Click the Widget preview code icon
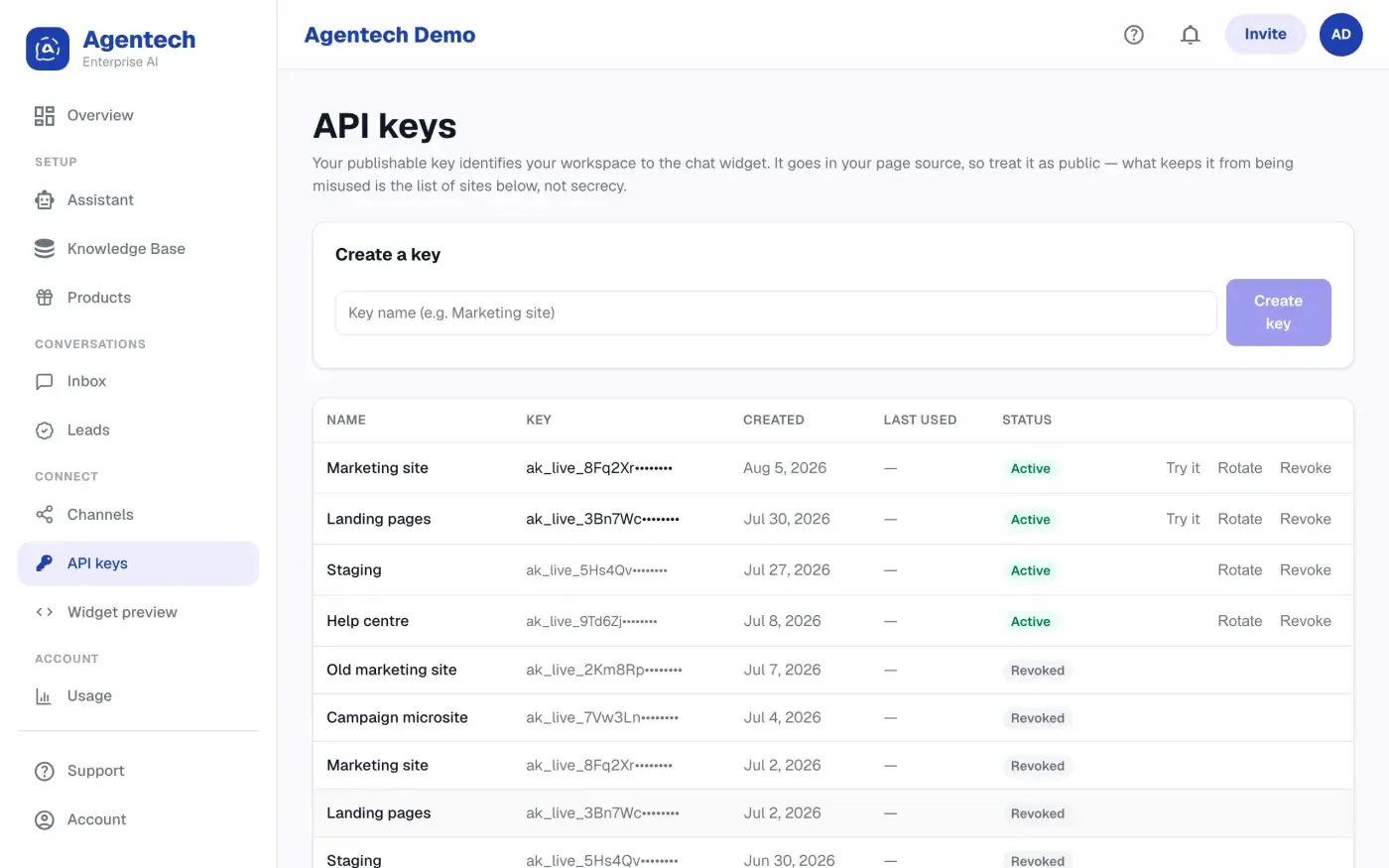 point(45,612)
